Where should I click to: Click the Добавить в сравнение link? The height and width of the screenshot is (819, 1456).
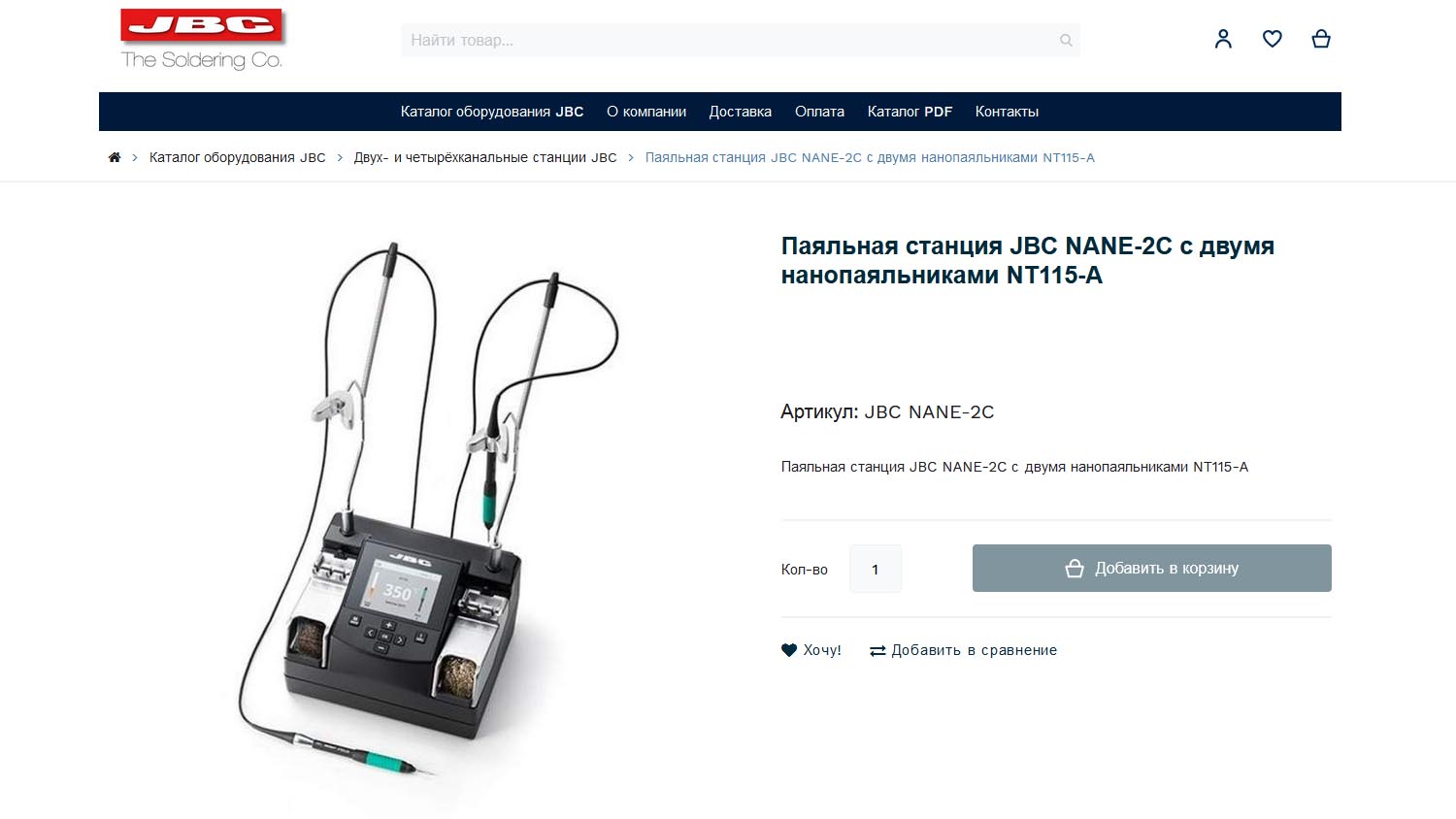(x=975, y=650)
